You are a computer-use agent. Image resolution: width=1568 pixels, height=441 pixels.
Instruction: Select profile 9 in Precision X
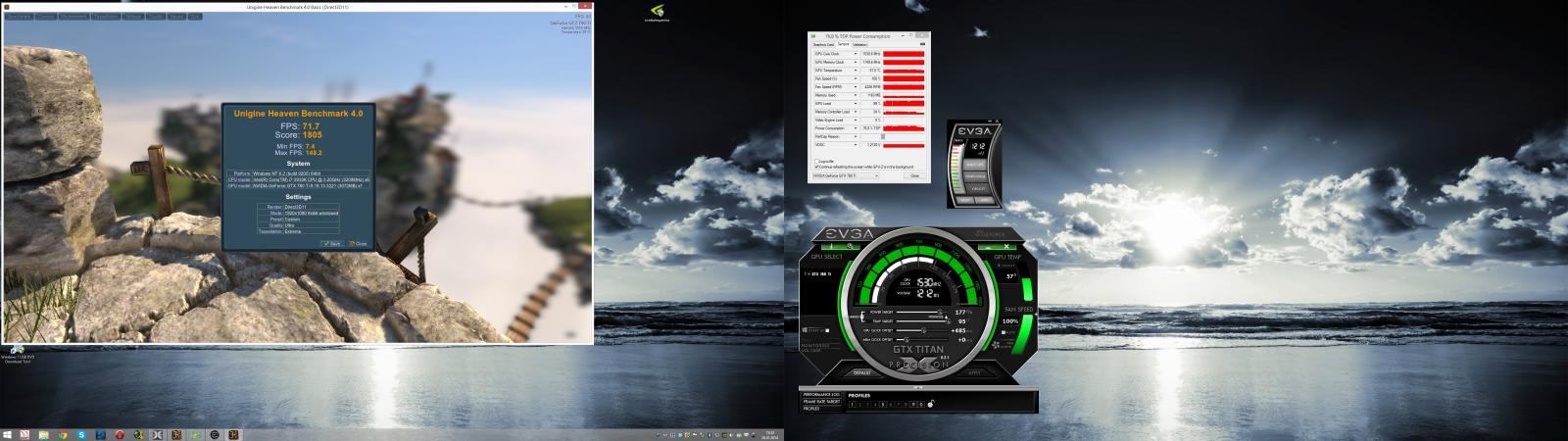point(913,404)
